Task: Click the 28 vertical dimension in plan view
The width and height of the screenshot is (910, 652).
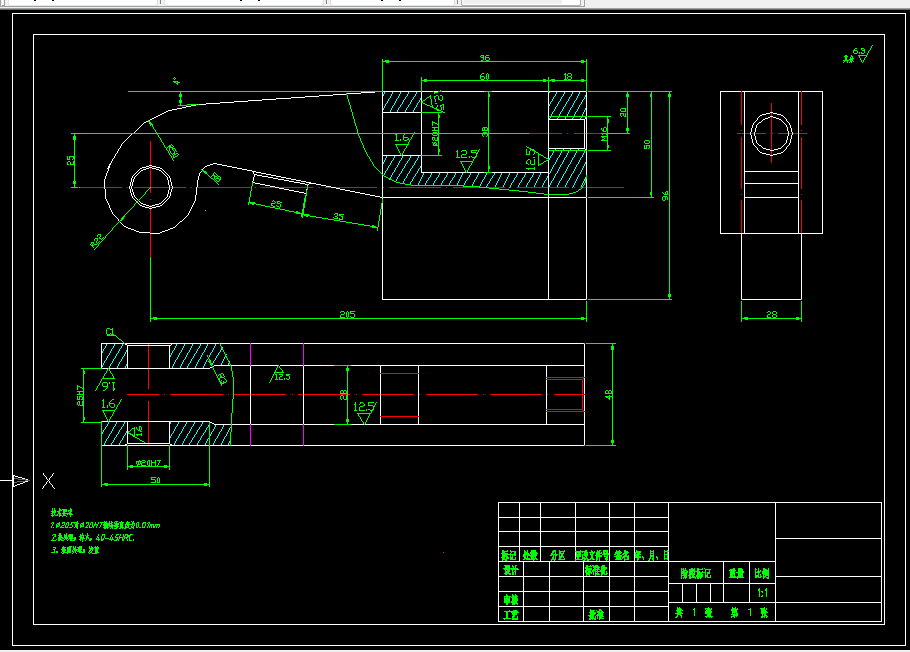Action: click(343, 395)
